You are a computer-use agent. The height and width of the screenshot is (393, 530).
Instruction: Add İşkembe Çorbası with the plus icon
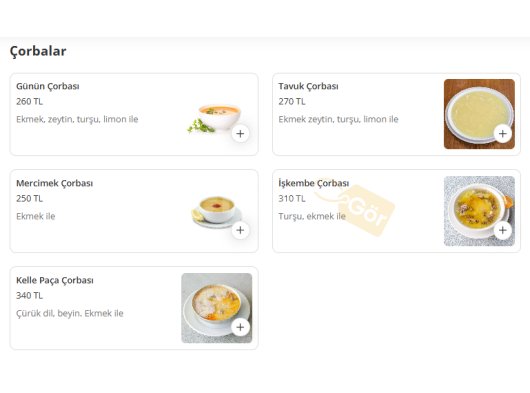tap(503, 230)
